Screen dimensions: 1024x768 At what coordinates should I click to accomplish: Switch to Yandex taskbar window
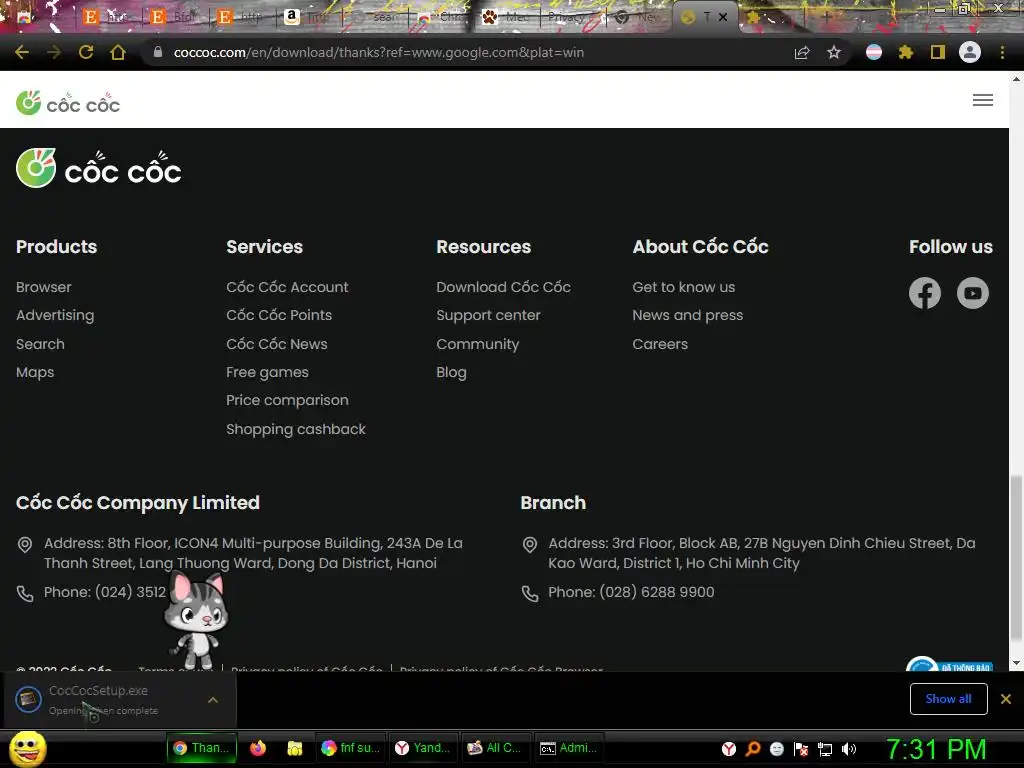pyautogui.click(x=424, y=748)
